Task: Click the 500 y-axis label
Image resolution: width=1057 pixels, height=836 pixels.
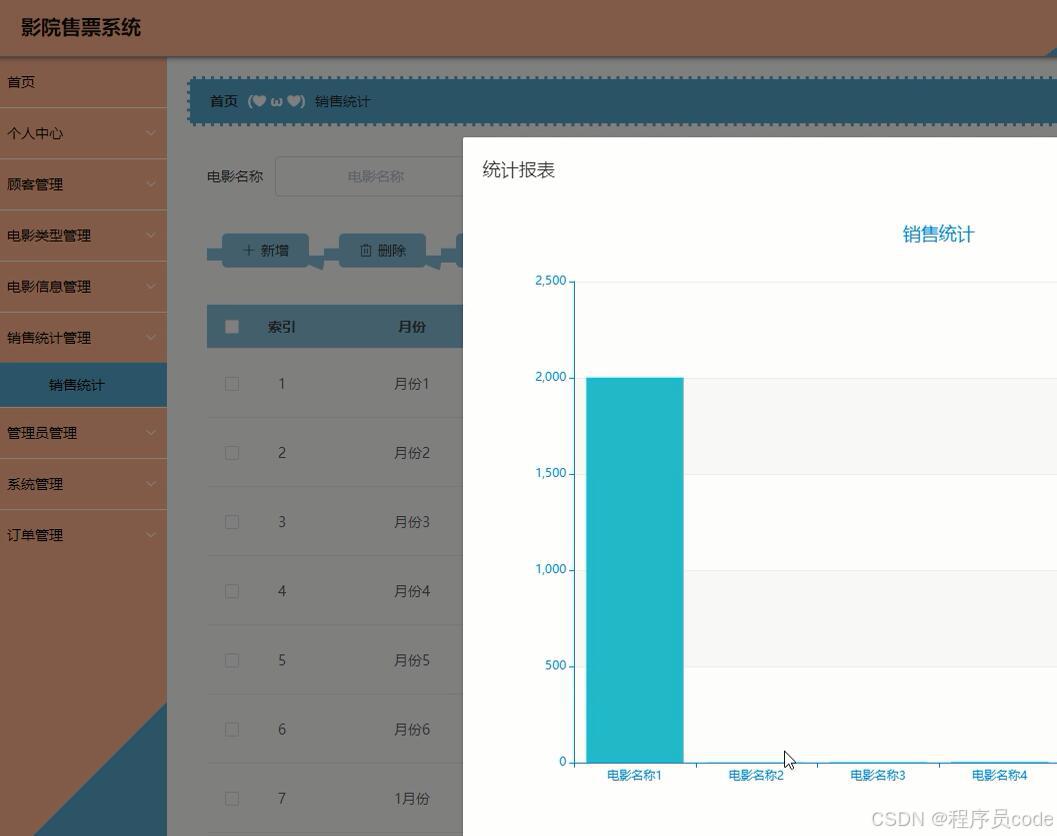Action: [555, 665]
